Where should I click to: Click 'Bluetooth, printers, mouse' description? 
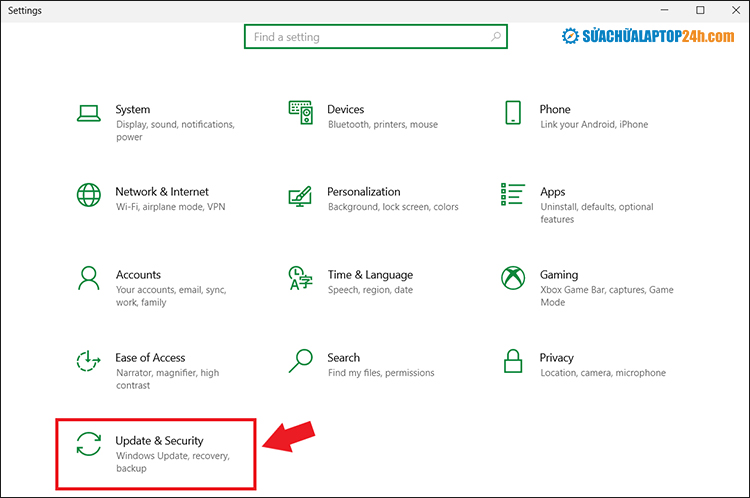pos(383,124)
